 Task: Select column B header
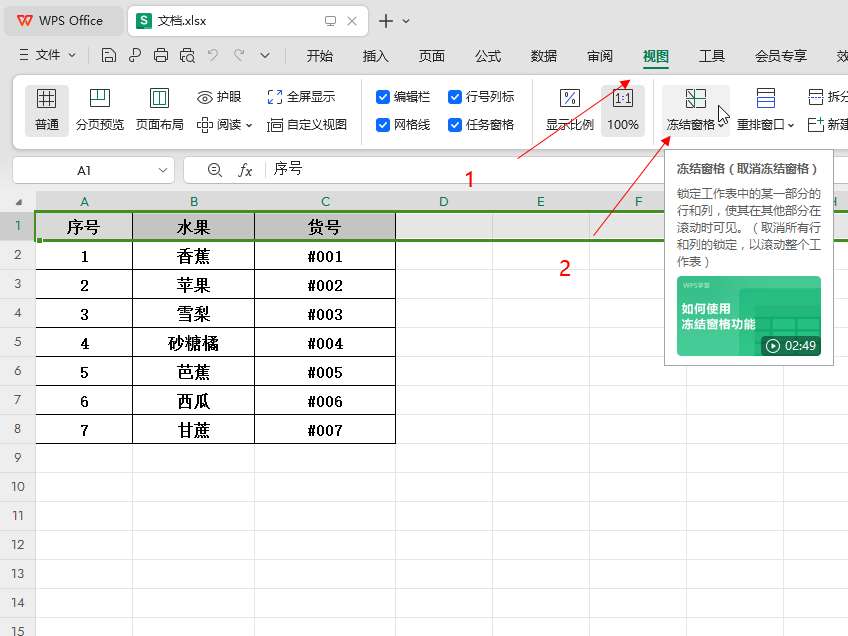[194, 202]
